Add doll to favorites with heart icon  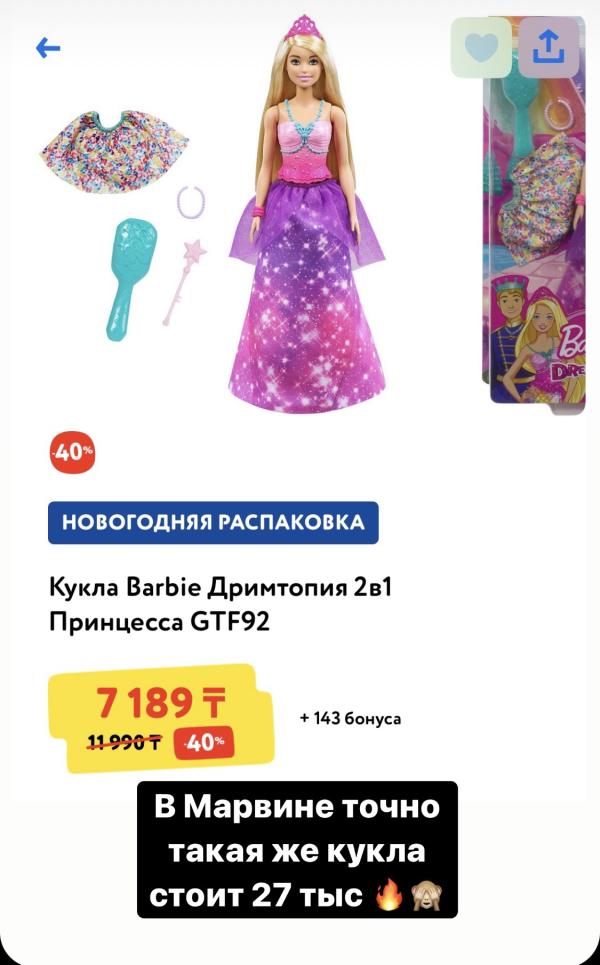(x=481, y=47)
